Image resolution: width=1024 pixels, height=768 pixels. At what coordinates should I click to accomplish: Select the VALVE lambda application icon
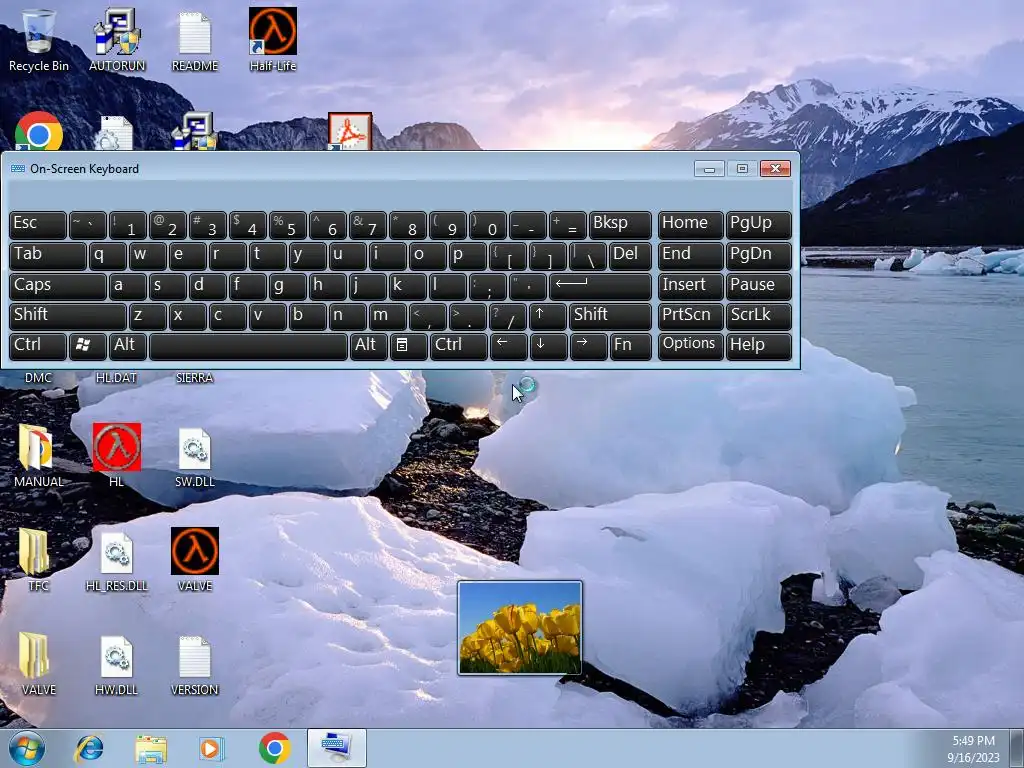195,559
